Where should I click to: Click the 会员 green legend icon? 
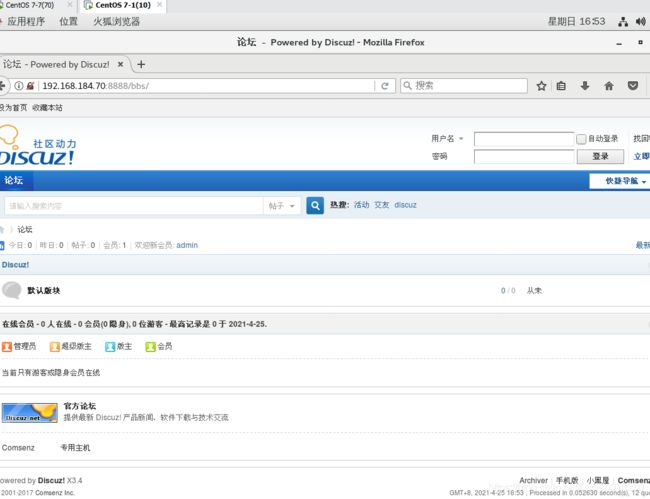[150, 346]
